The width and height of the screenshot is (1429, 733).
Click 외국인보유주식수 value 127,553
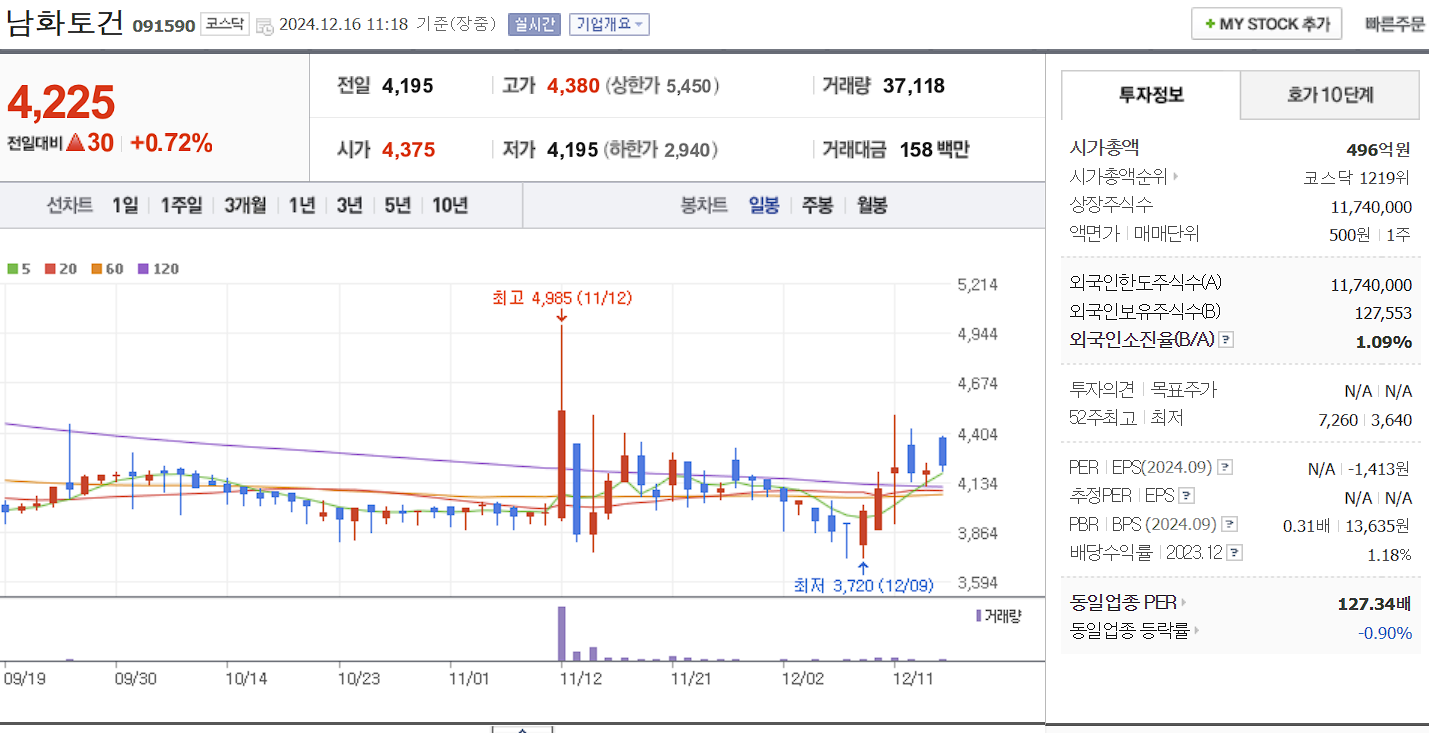point(1384,313)
